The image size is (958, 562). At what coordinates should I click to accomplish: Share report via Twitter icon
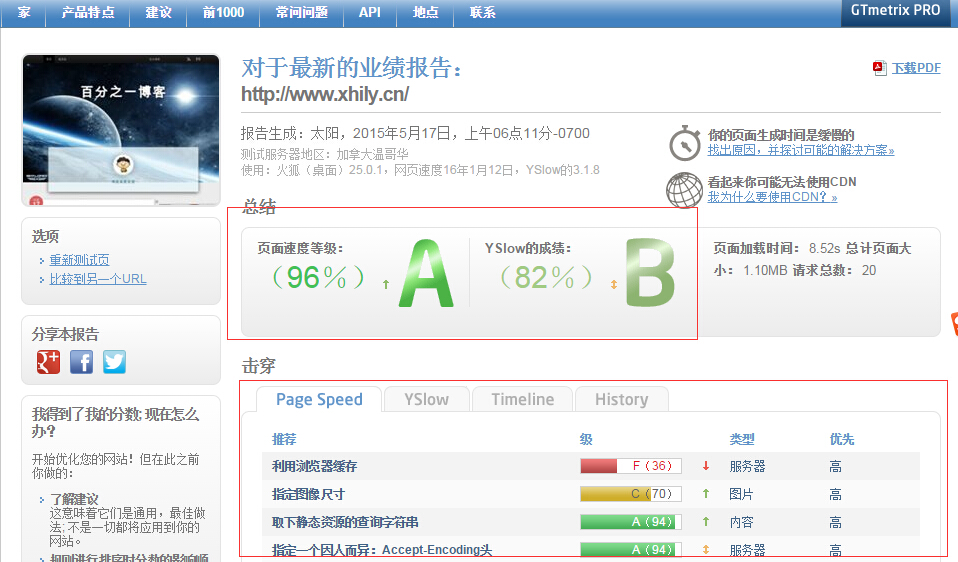[x=114, y=362]
